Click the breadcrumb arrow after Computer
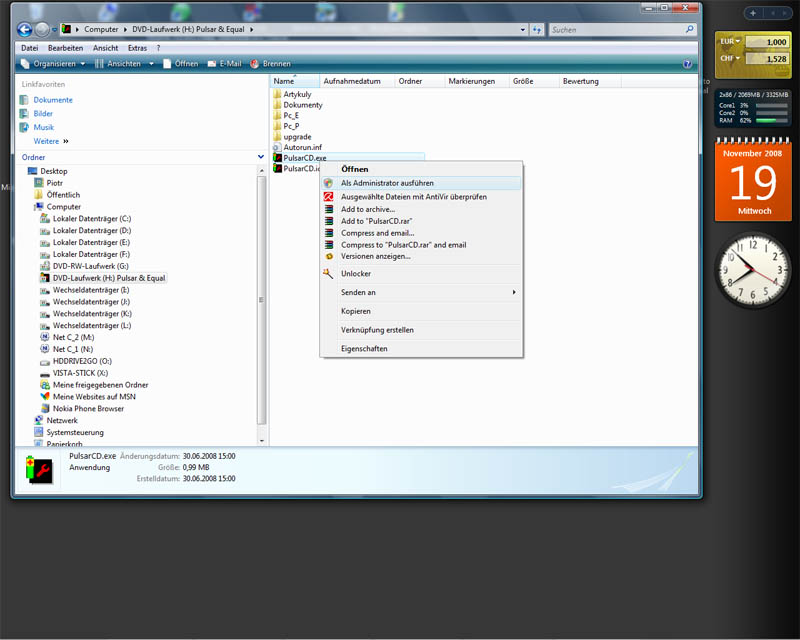Viewport: 800px width, 640px height. [125, 30]
